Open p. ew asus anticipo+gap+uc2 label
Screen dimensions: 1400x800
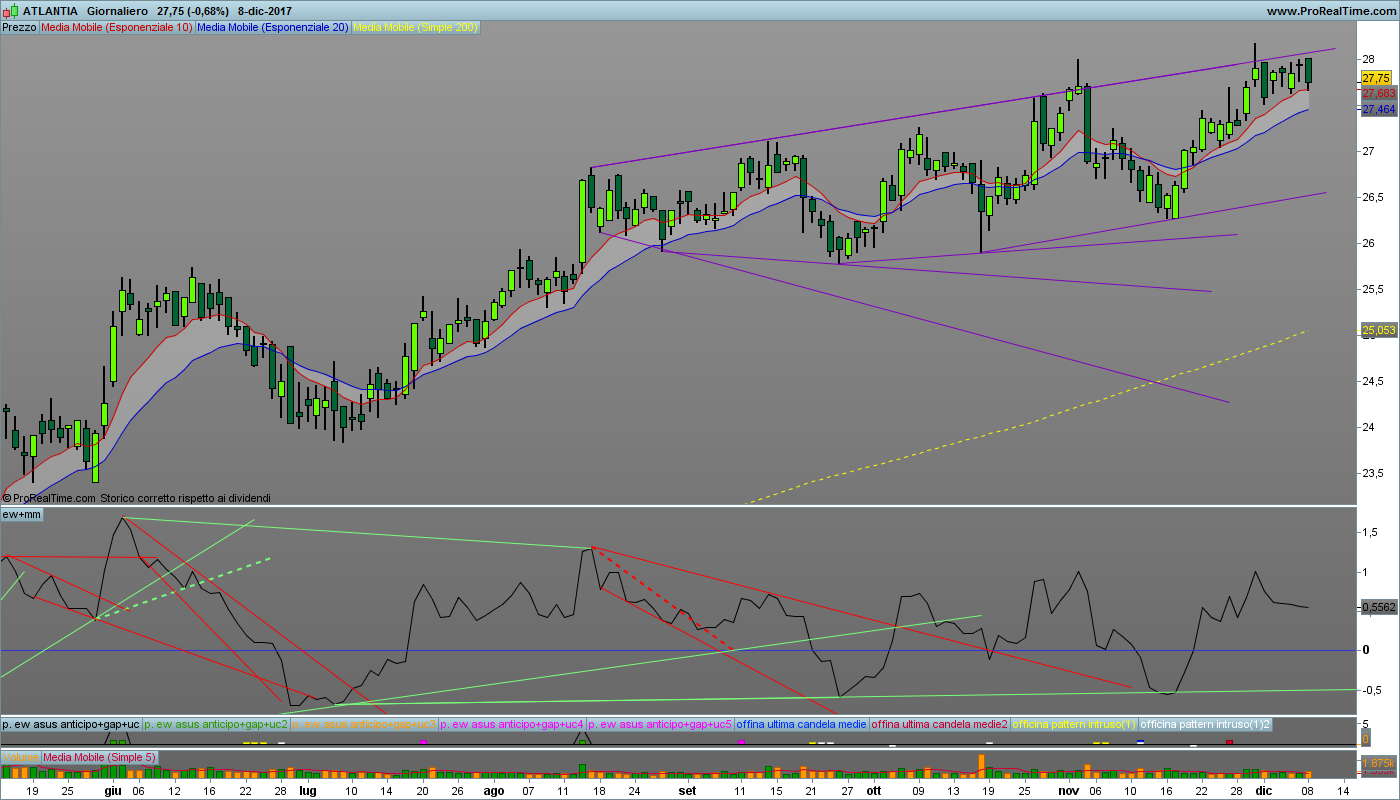click(216, 723)
